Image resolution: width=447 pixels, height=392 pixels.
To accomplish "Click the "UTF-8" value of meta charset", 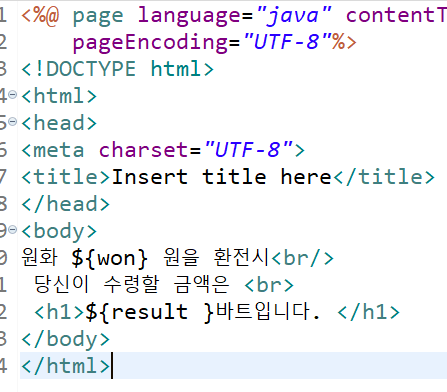I will click(248, 149).
